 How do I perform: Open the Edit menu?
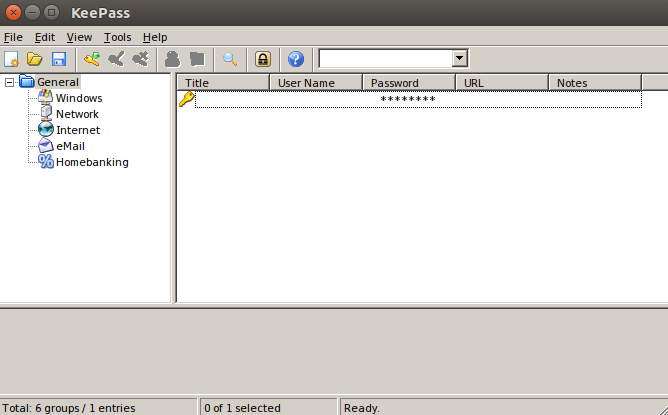[45, 37]
